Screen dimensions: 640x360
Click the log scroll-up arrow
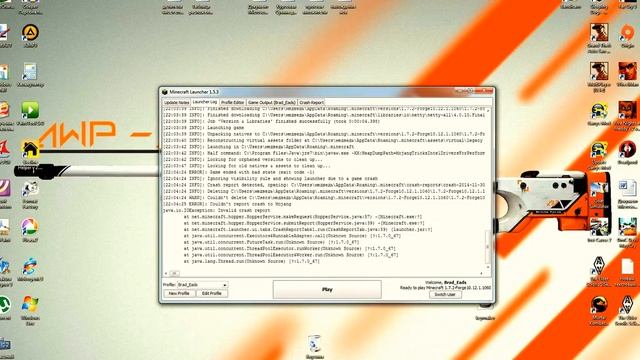tap(488, 111)
